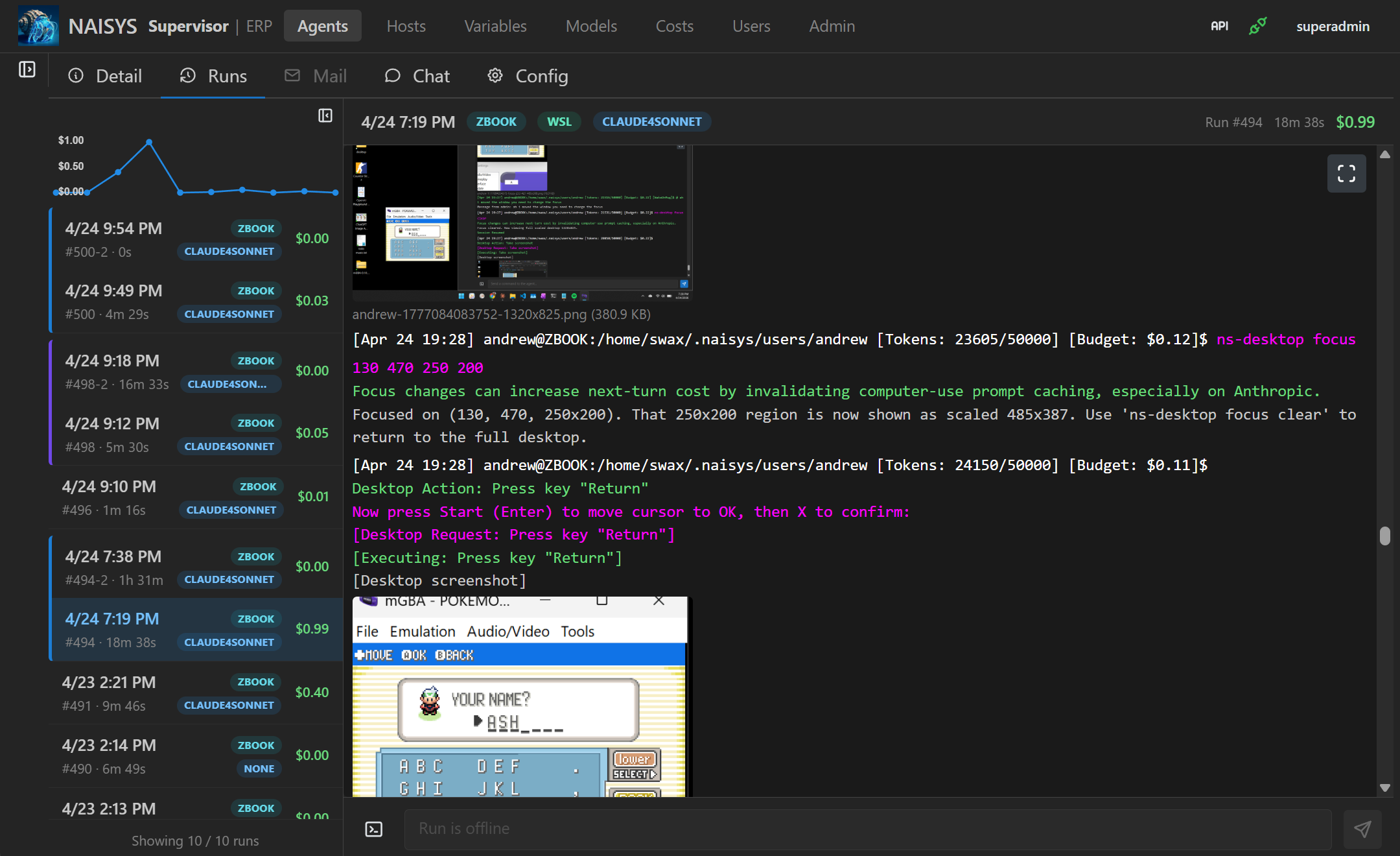Collapse the left navigation panel toggle

(27, 70)
